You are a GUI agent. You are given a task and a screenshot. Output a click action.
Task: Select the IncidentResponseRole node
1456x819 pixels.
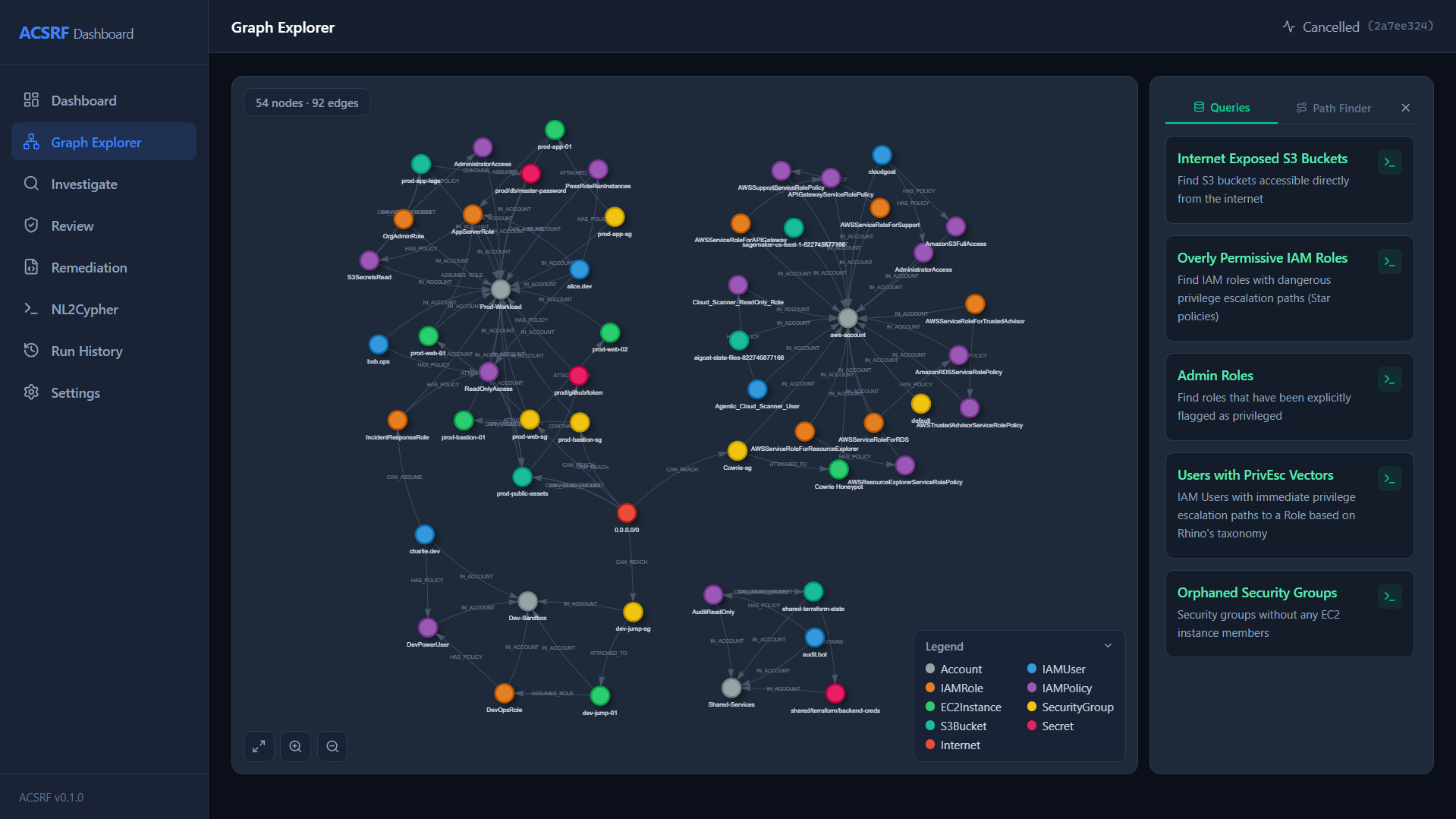pyautogui.click(x=398, y=421)
